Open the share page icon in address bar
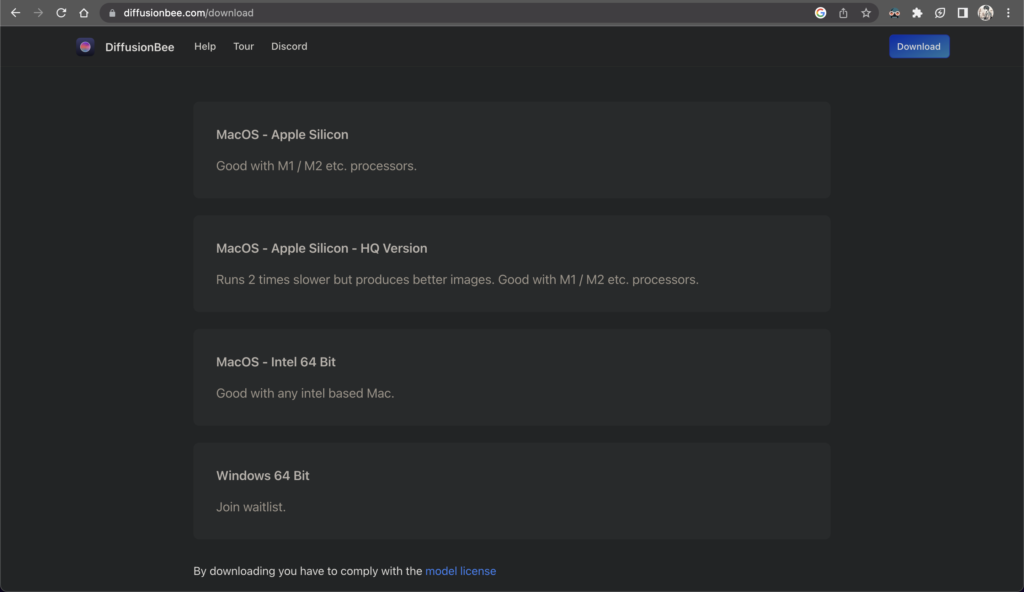Image resolution: width=1024 pixels, height=592 pixels. [843, 13]
